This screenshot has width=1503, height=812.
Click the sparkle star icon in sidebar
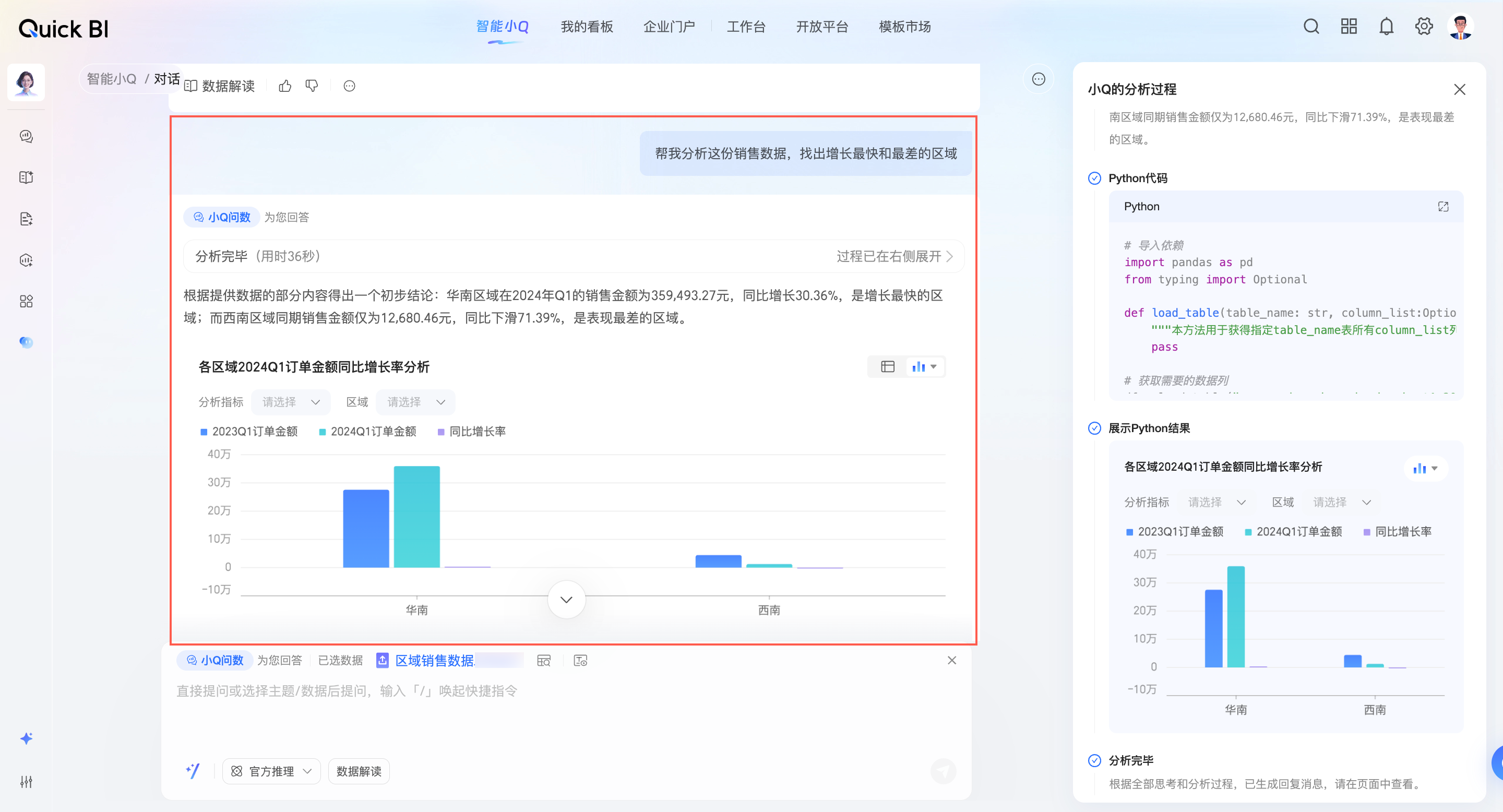click(26, 738)
